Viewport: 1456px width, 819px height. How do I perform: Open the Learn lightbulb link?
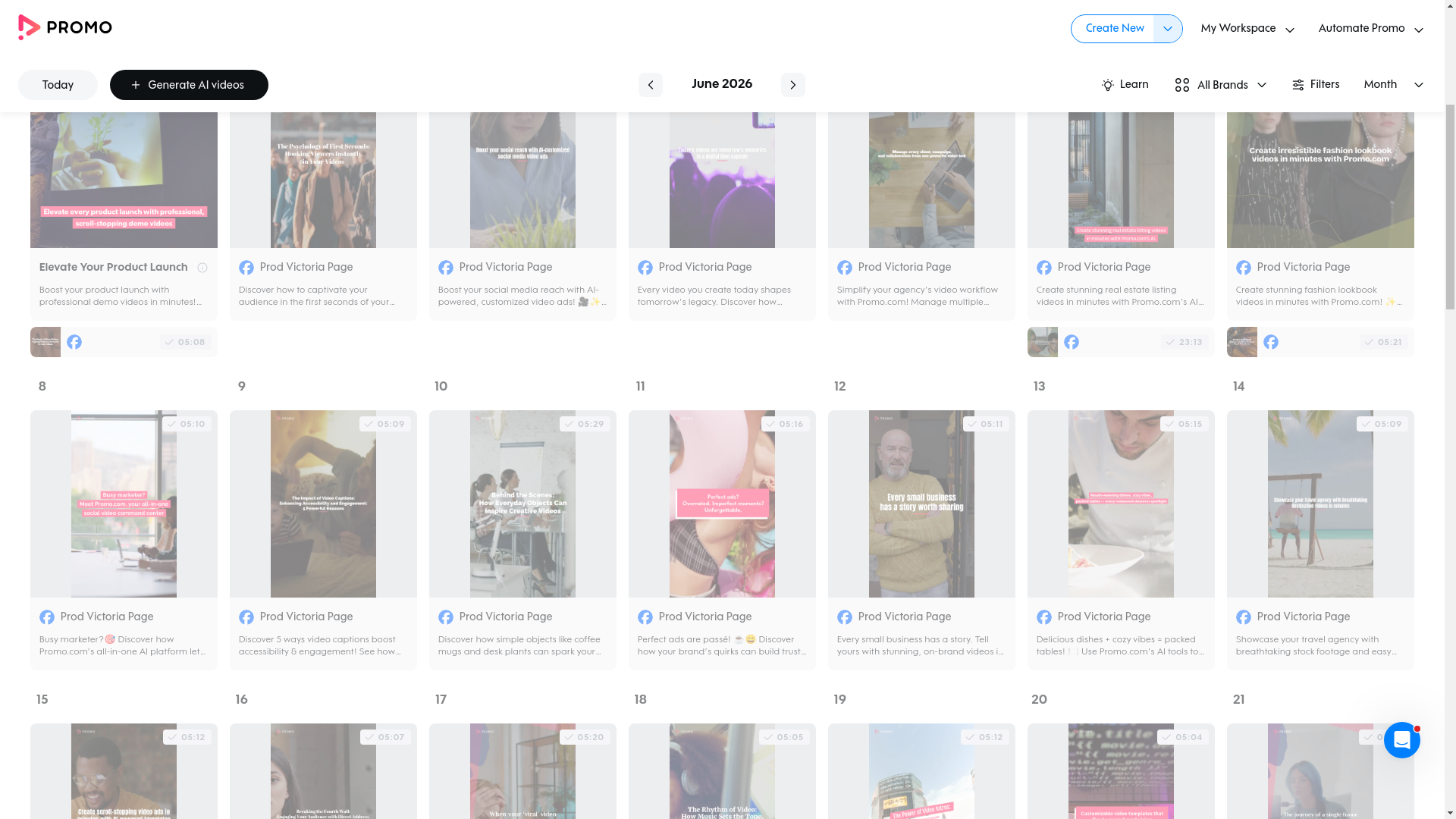(x=1125, y=85)
